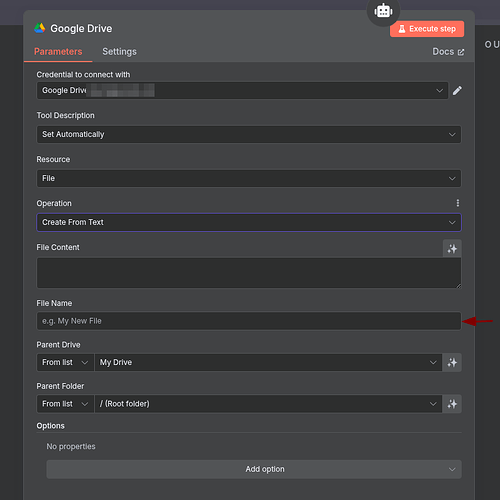Expand the Tool Description dropdown set to Set Automatically

249,134
